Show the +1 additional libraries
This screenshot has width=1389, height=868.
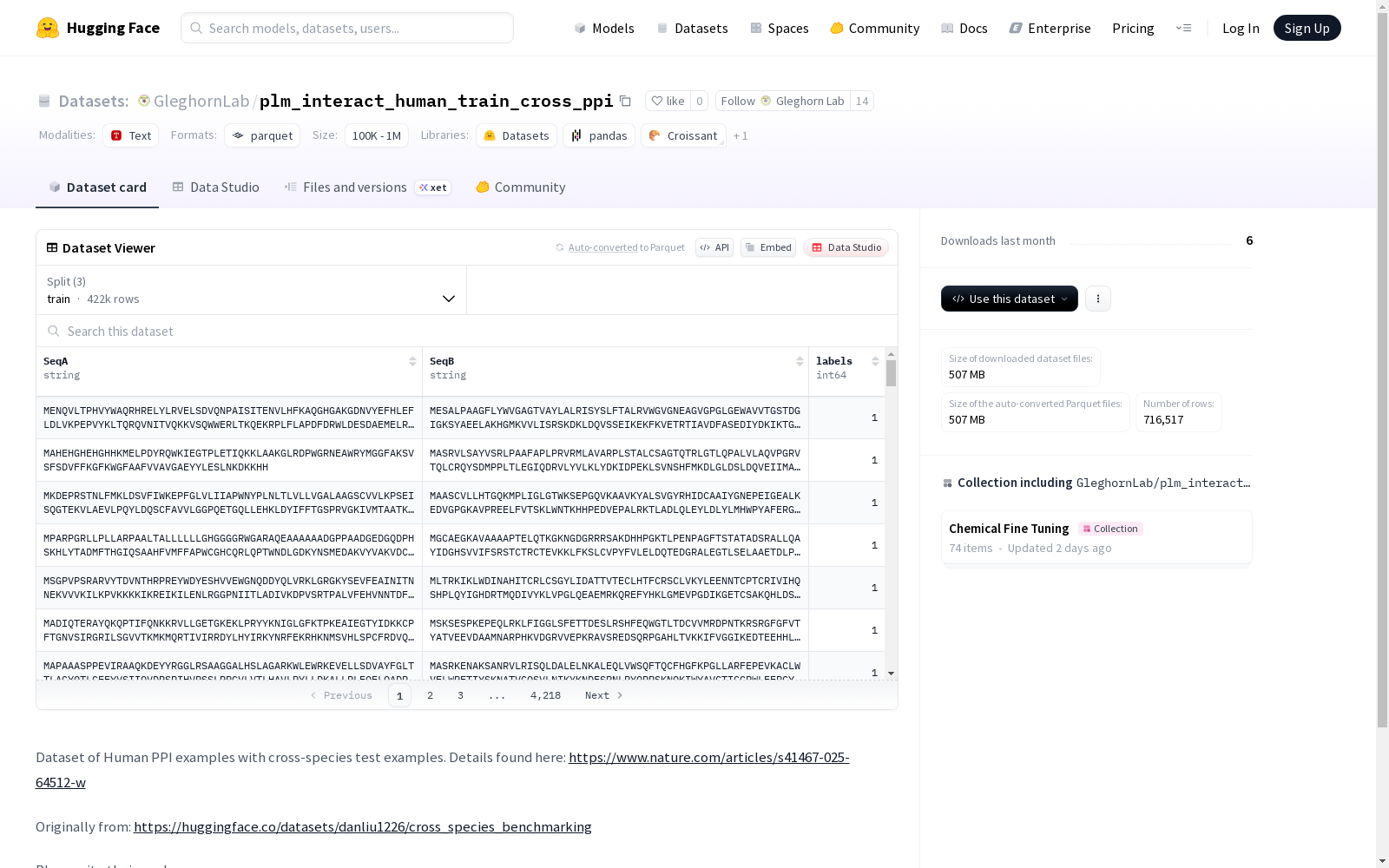click(x=741, y=136)
